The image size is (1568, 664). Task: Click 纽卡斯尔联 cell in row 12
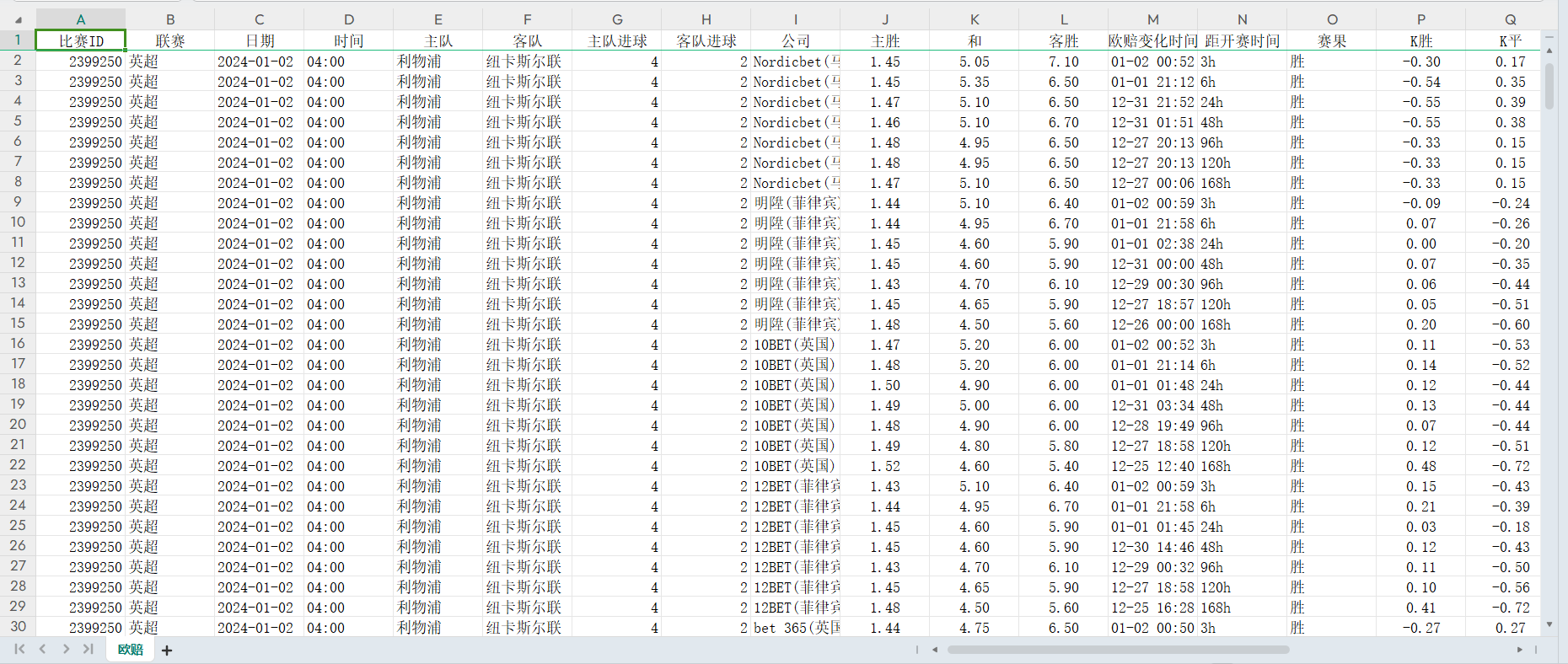tap(527, 264)
